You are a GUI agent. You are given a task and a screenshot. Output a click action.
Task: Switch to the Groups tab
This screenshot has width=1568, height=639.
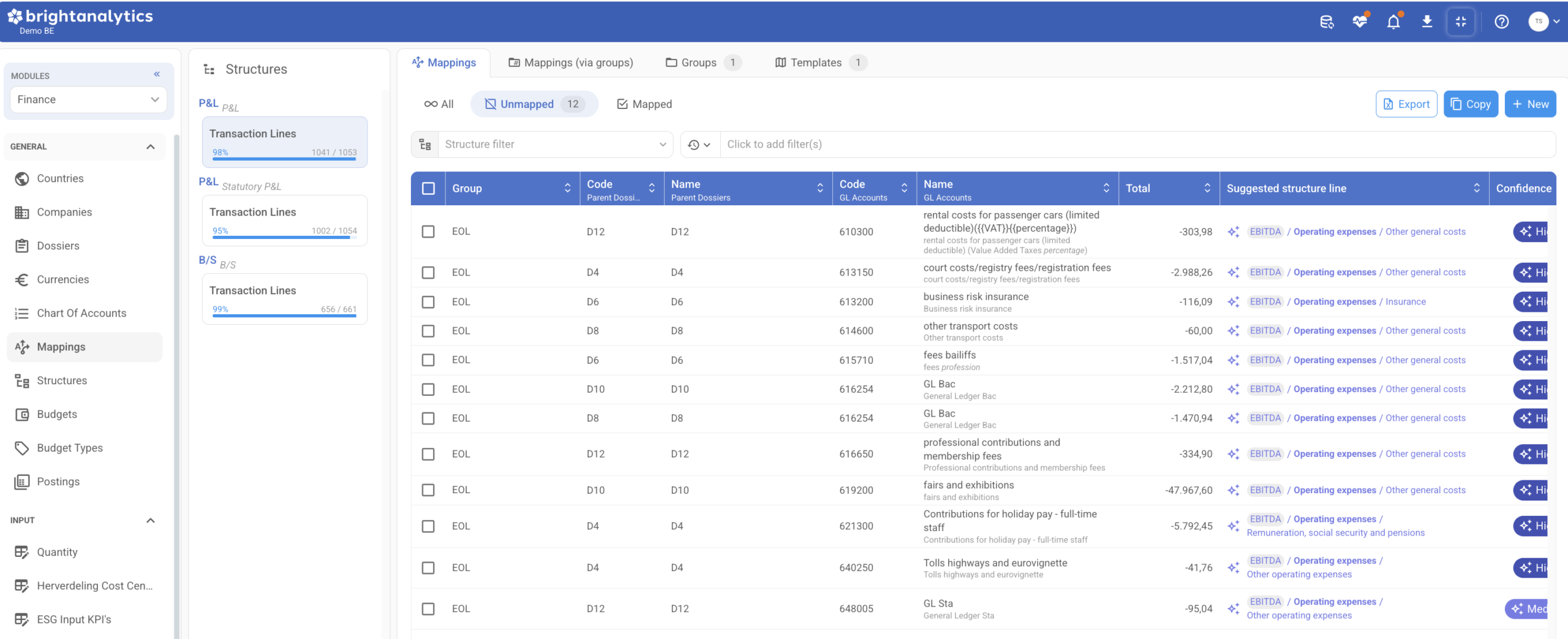pyautogui.click(x=703, y=62)
